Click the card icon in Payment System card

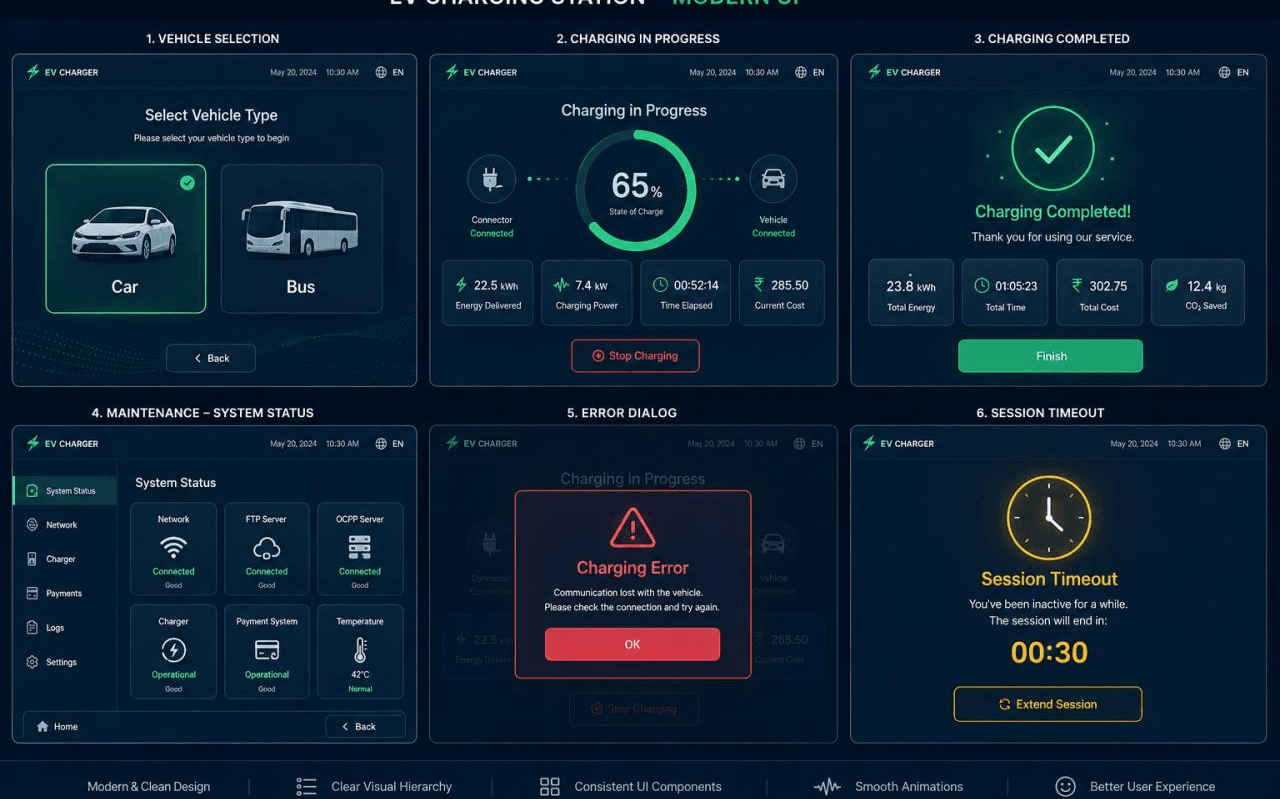pyautogui.click(x=267, y=650)
